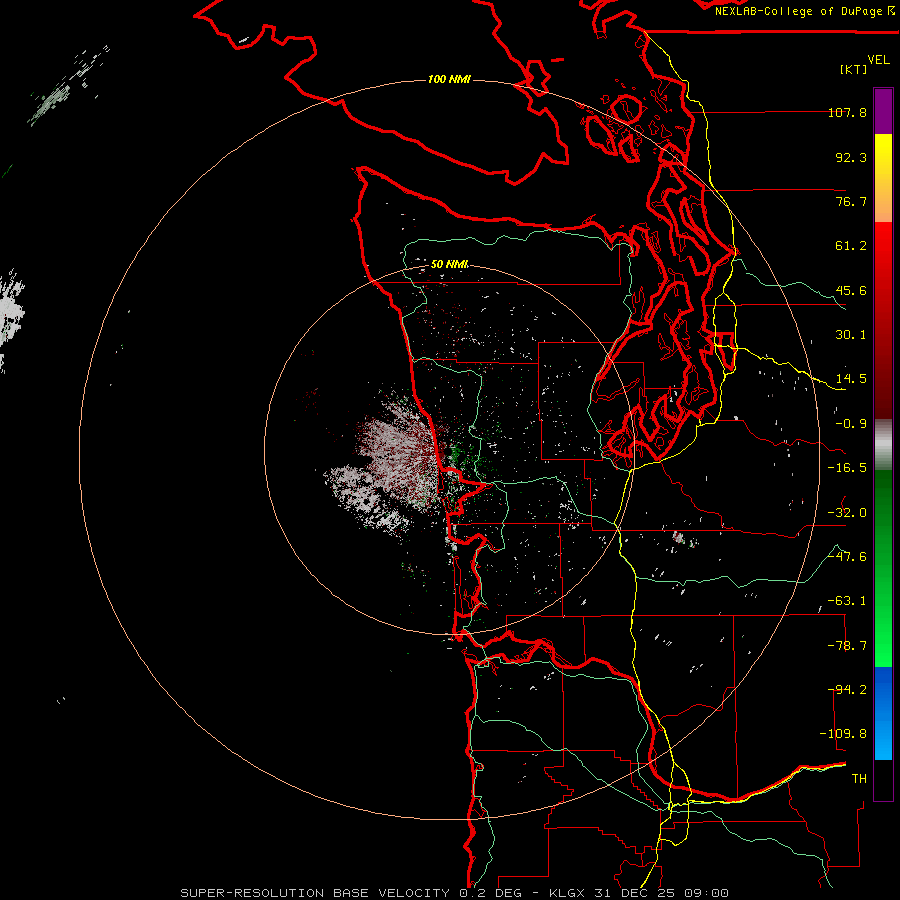900x900 pixels.
Task: Click the -0.9 velocity scale value
Action: pyautogui.click(x=851, y=424)
